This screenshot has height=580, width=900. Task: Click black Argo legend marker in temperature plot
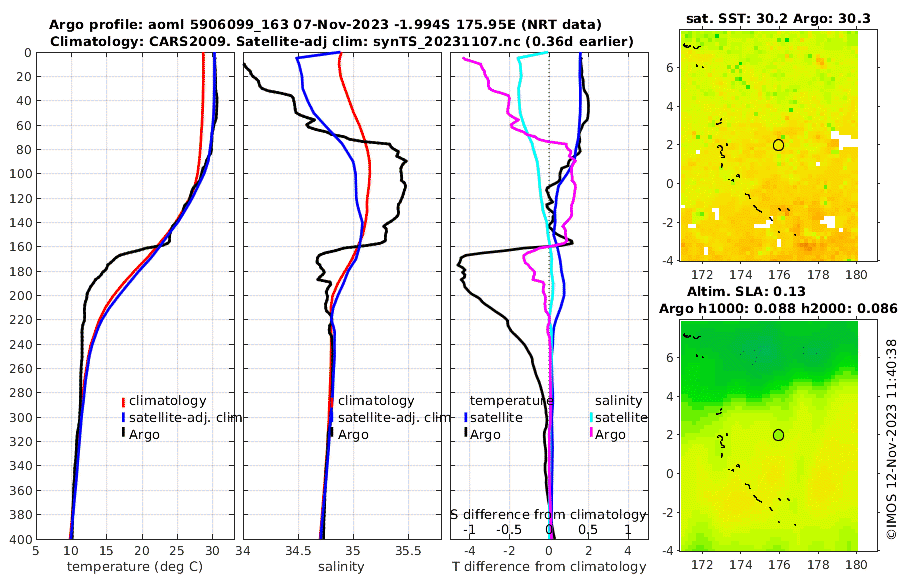click(123, 434)
